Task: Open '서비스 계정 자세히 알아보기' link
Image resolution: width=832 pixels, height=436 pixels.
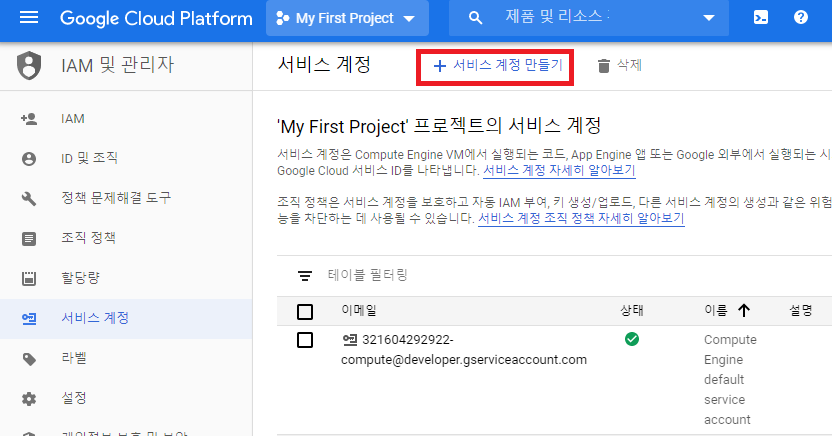Action: (559, 170)
